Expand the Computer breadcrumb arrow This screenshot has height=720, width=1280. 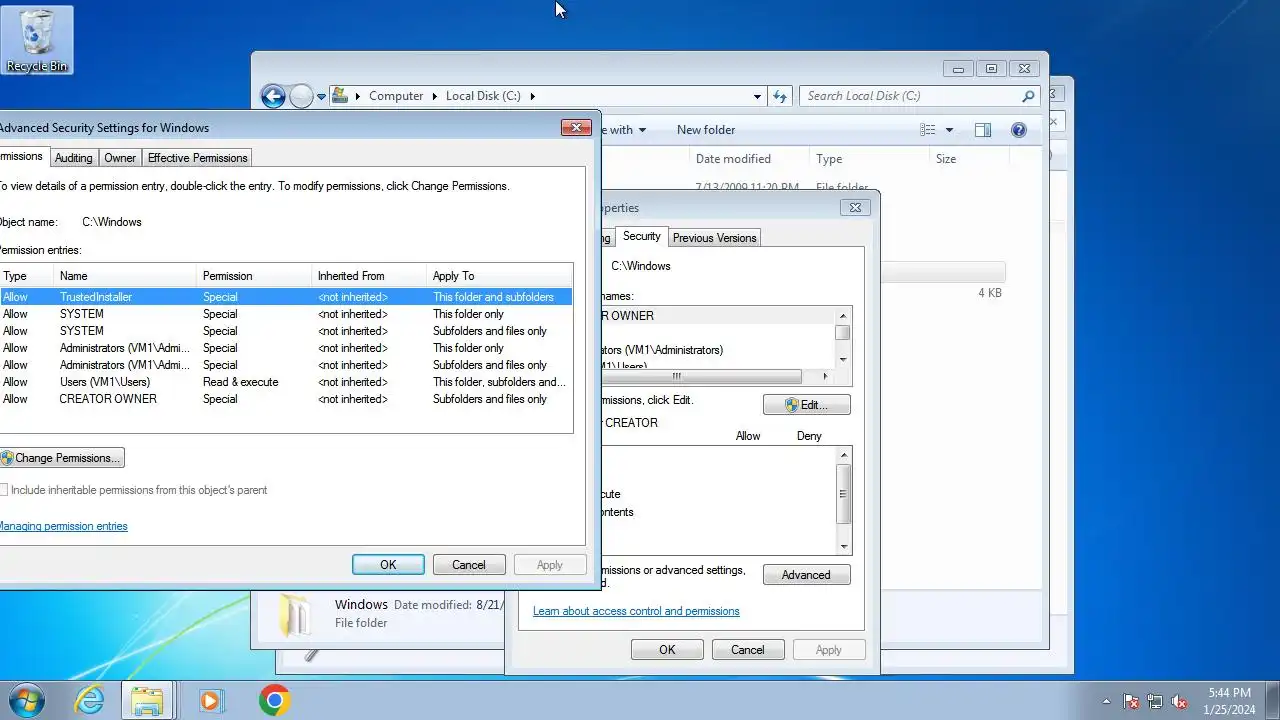pos(435,96)
